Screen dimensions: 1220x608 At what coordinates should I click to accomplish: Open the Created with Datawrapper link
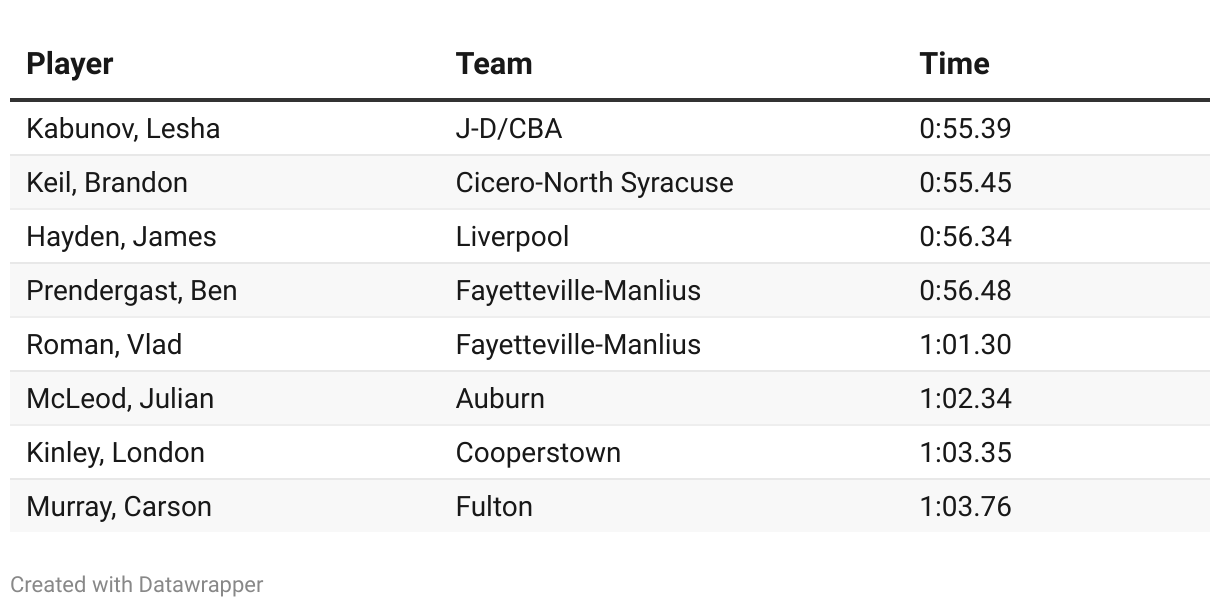(137, 585)
